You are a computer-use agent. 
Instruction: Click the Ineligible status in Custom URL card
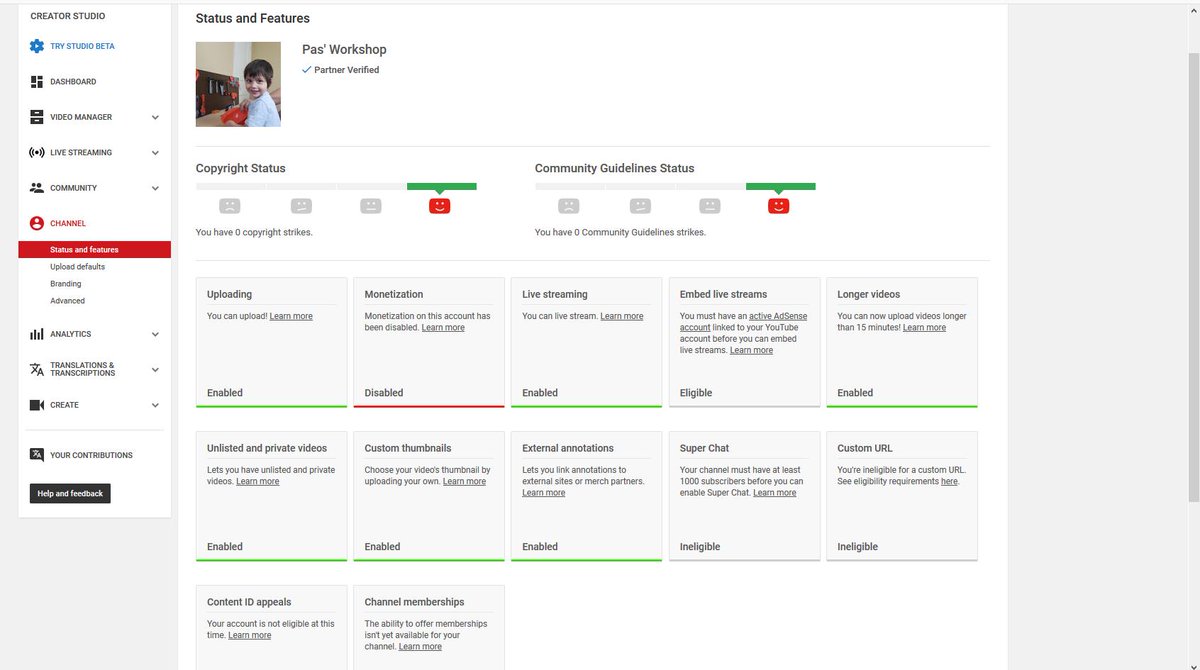pos(858,547)
